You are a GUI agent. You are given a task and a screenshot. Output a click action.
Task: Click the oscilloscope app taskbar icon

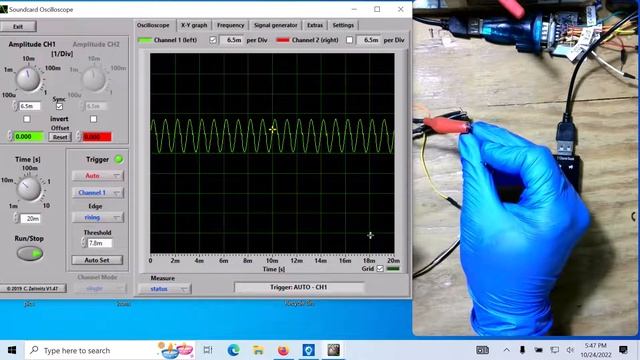pos(333,350)
